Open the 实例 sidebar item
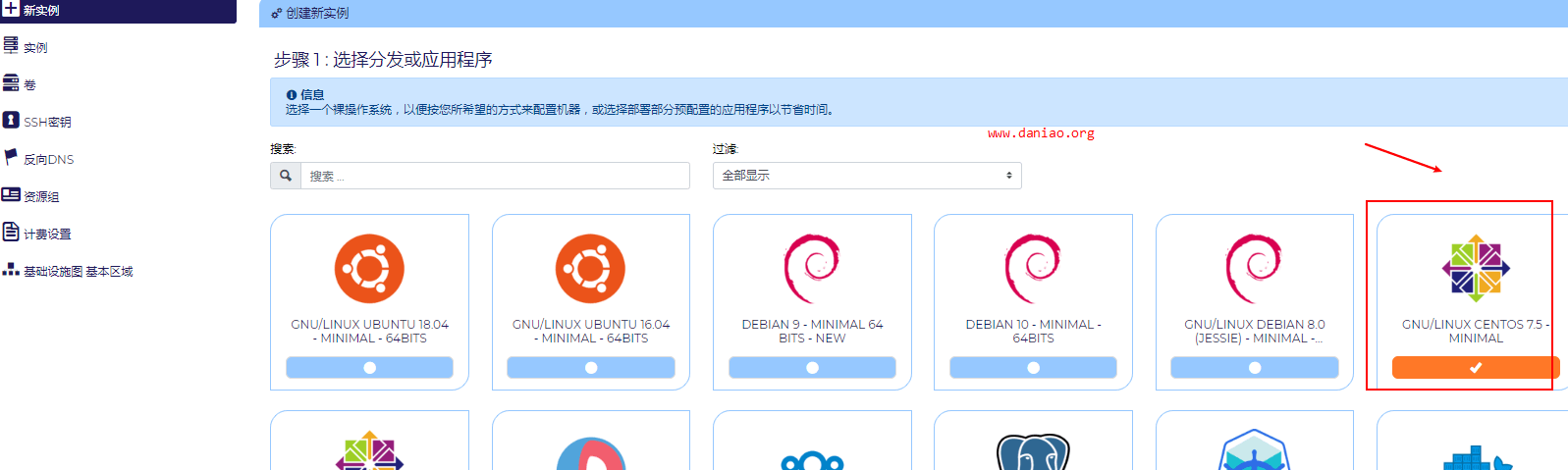This screenshot has height=470, width=1568. click(x=35, y=47)
